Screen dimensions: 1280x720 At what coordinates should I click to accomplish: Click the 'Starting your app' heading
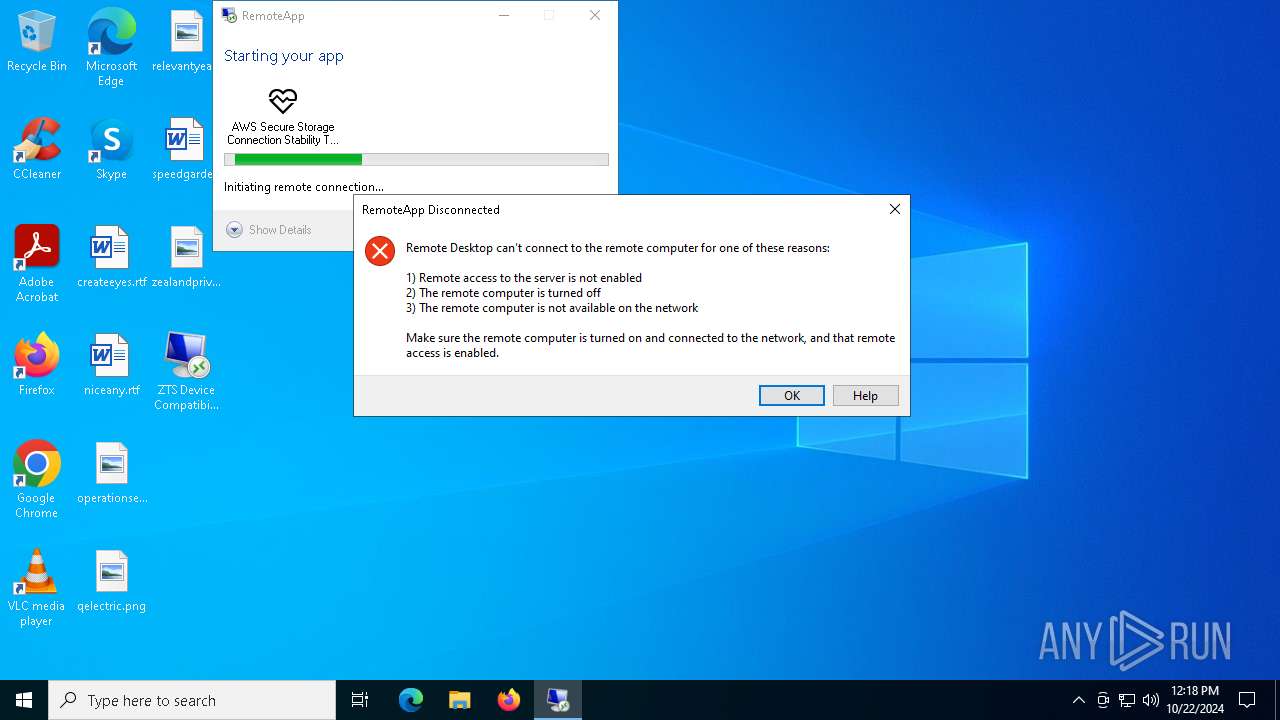284,56
